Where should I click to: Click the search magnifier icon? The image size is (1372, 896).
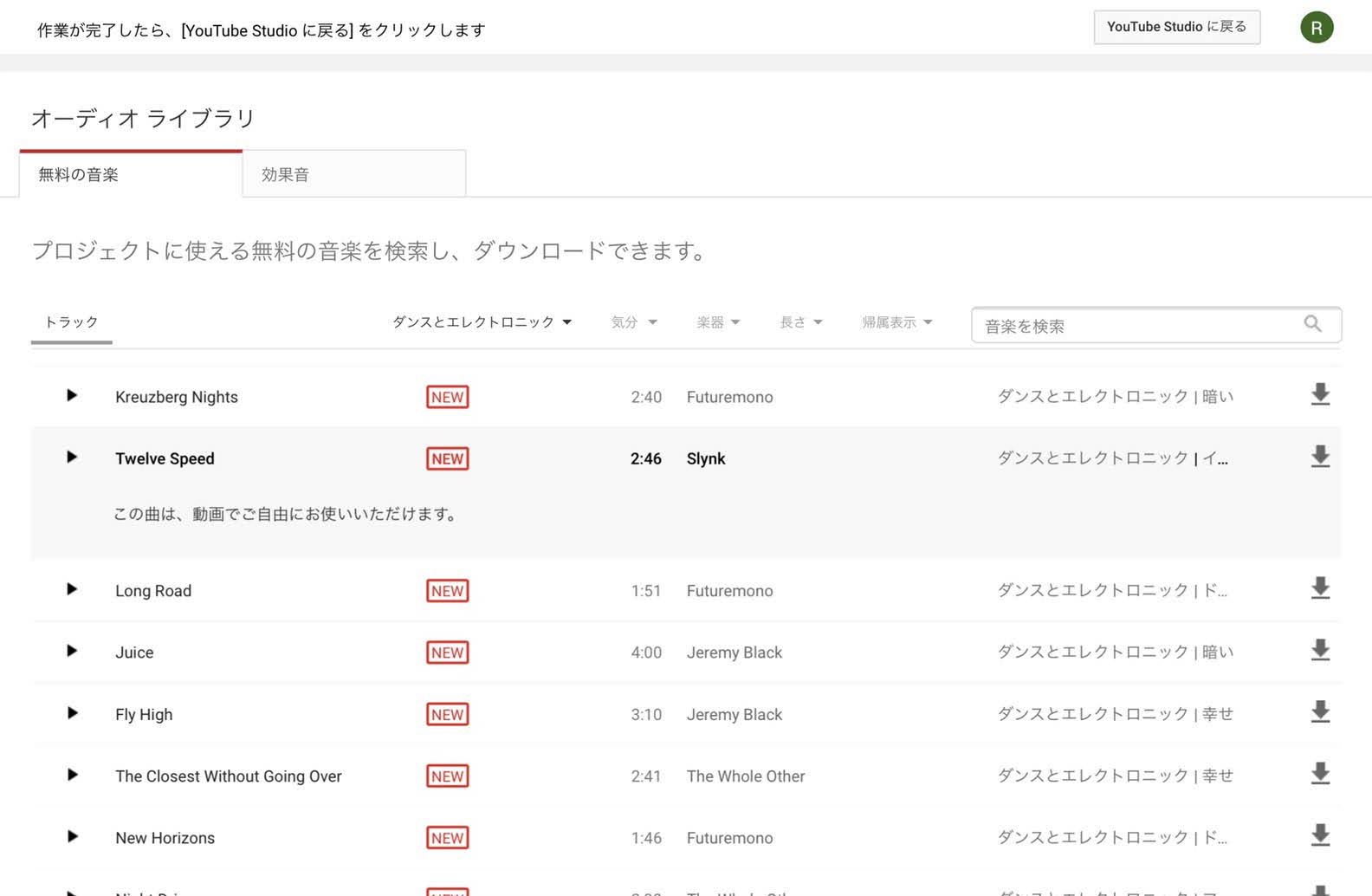tap(1312, 324)
